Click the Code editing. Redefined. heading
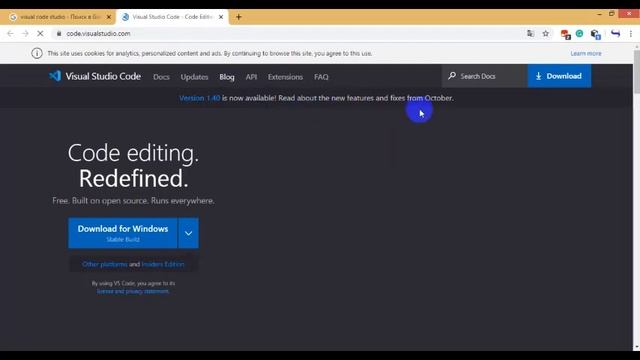 [x=133, y=166]
